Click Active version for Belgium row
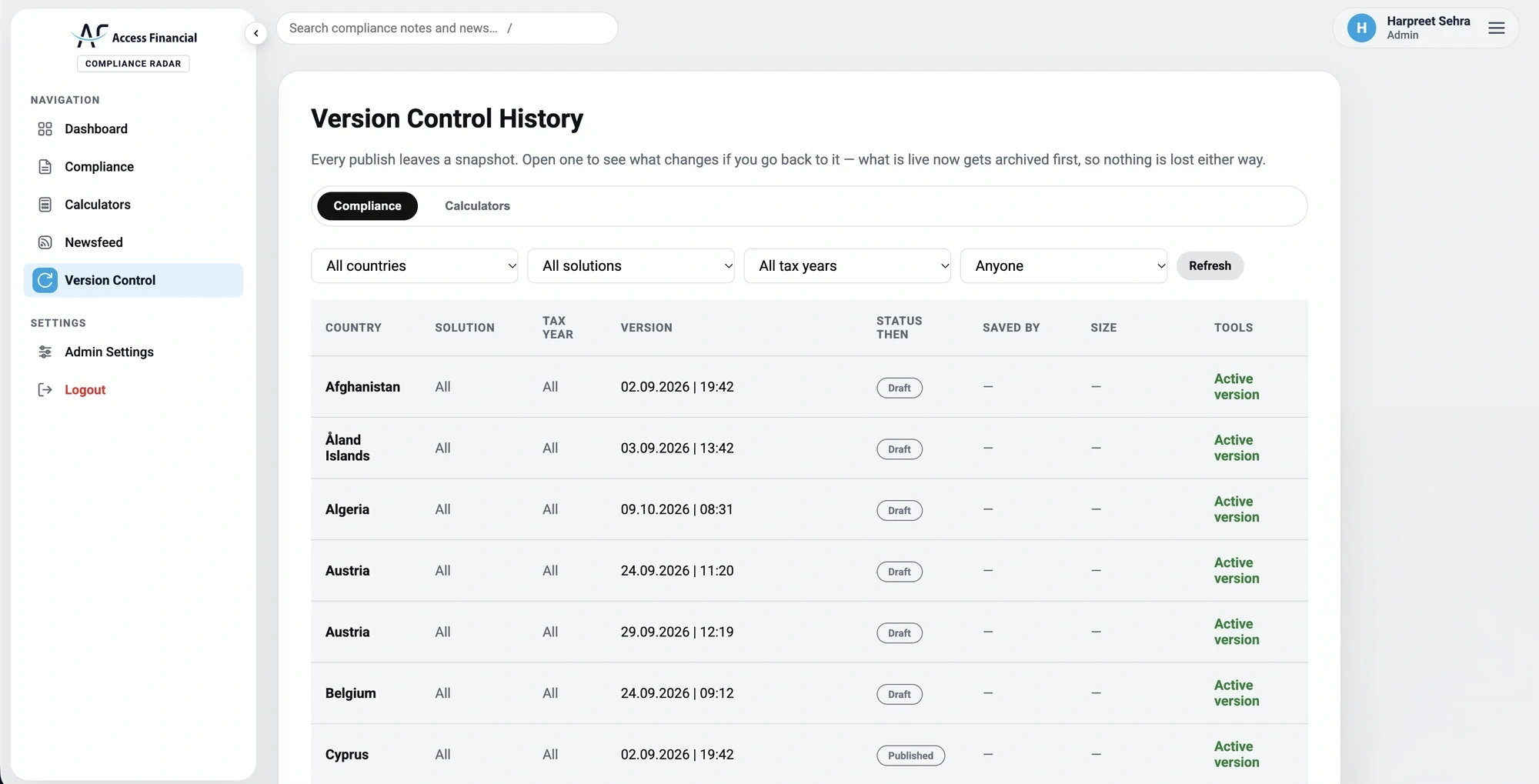The width and height of the screenshot is (1539, 784). 1237,692
